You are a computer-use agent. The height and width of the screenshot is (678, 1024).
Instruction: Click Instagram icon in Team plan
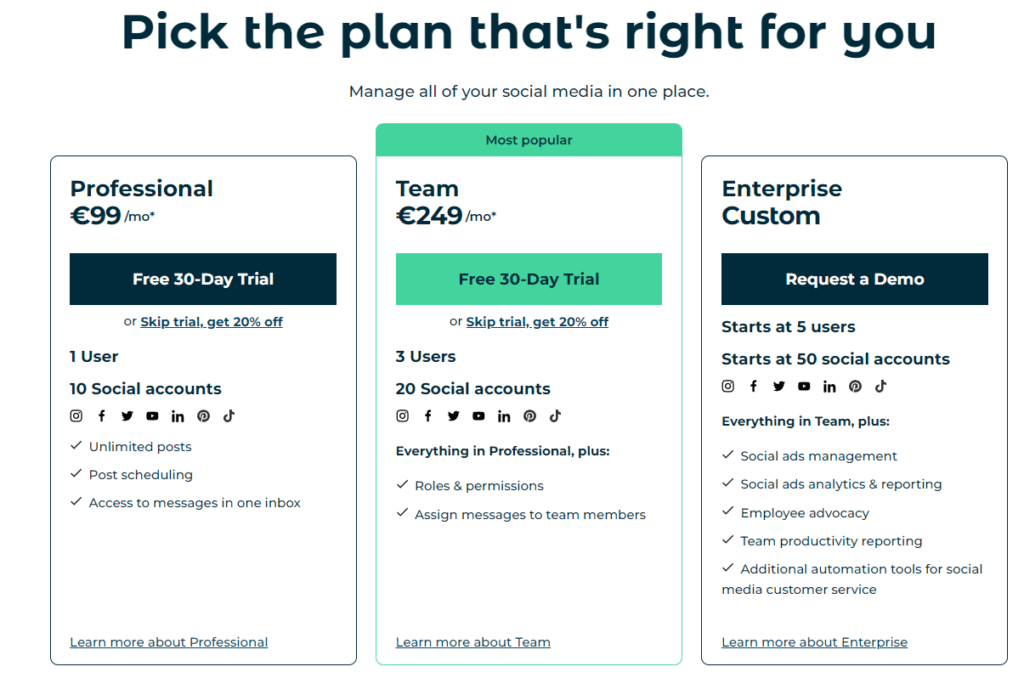click(x=402, y=416)
